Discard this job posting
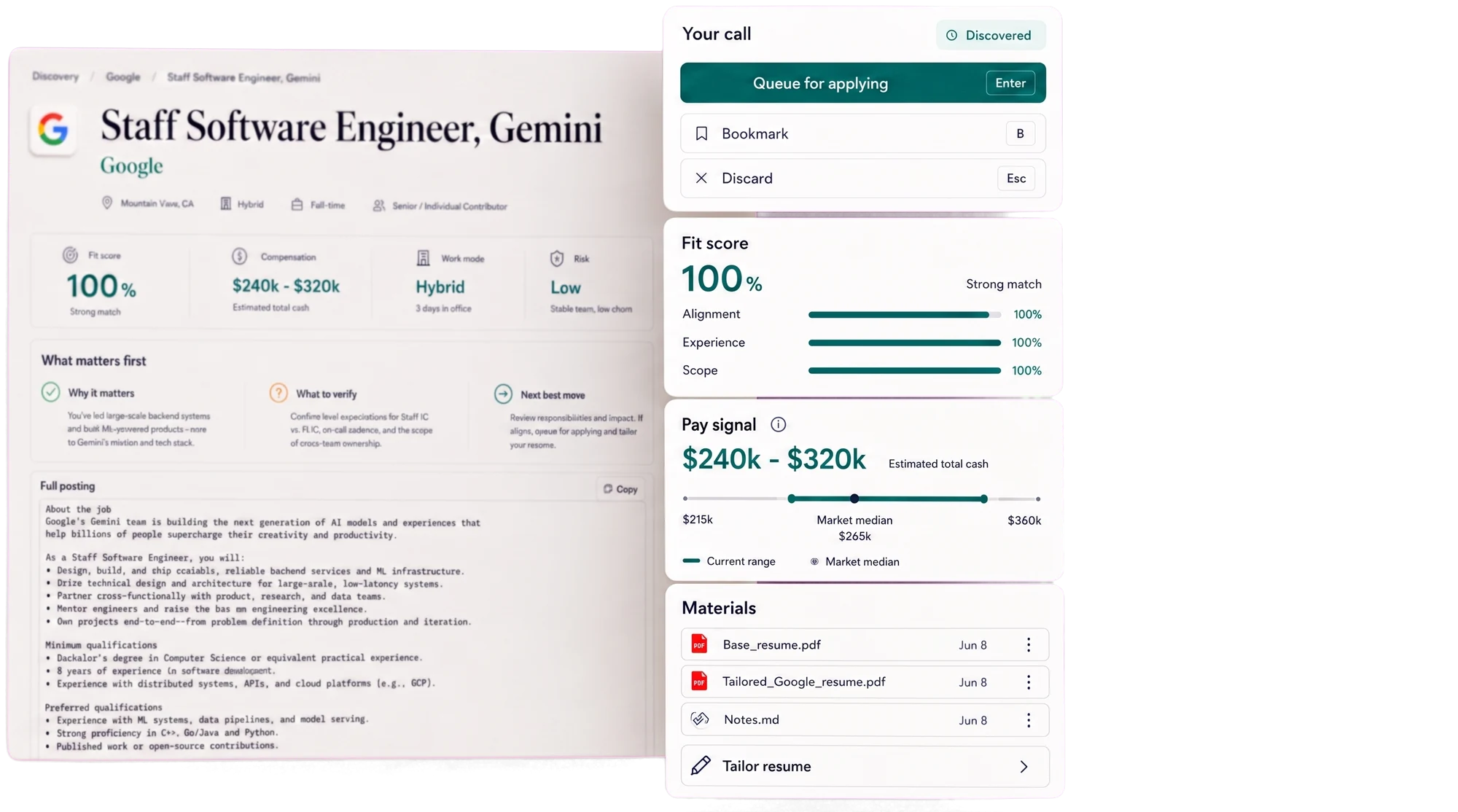Image resolution: width=1458 pixels, height=812 pixels. point(862,179)
